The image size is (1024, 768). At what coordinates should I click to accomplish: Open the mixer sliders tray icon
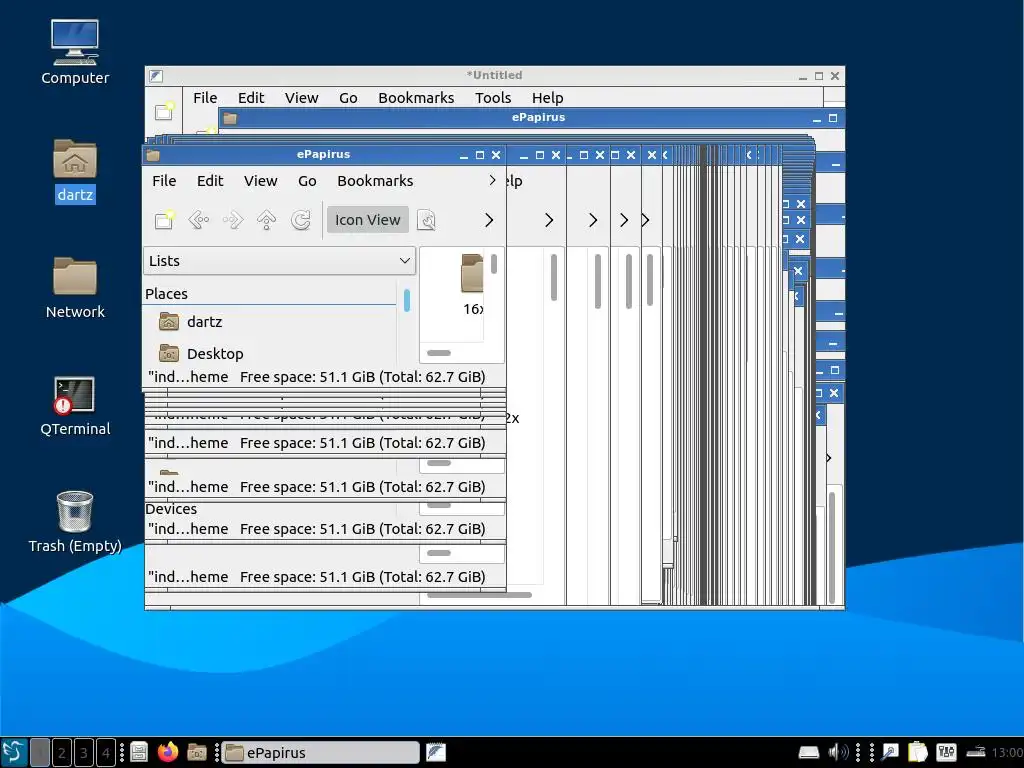point(946,752)
